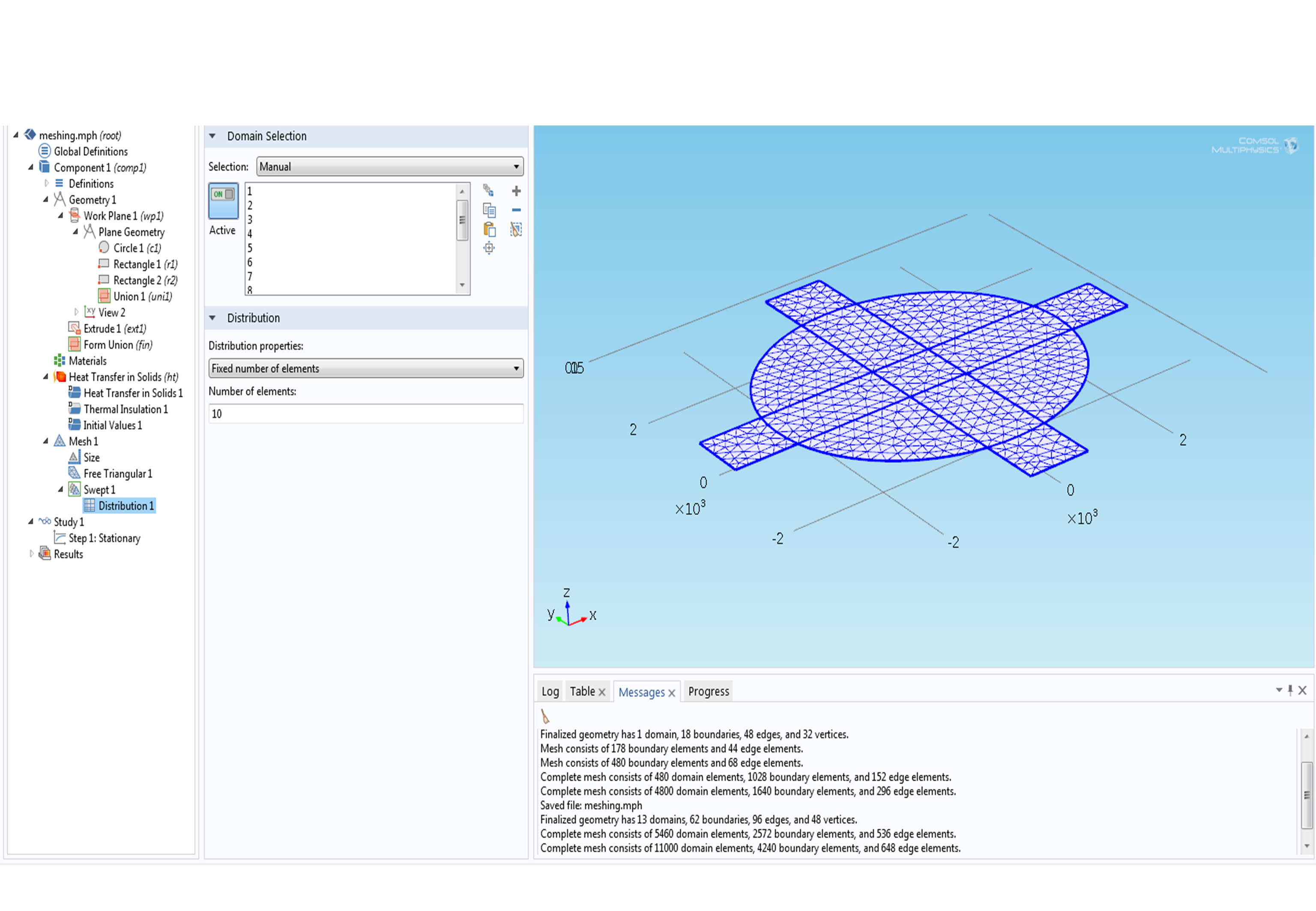Toggle the Active selection ON switch
The height and width of the screenshot is (911, 1316).
223,201
